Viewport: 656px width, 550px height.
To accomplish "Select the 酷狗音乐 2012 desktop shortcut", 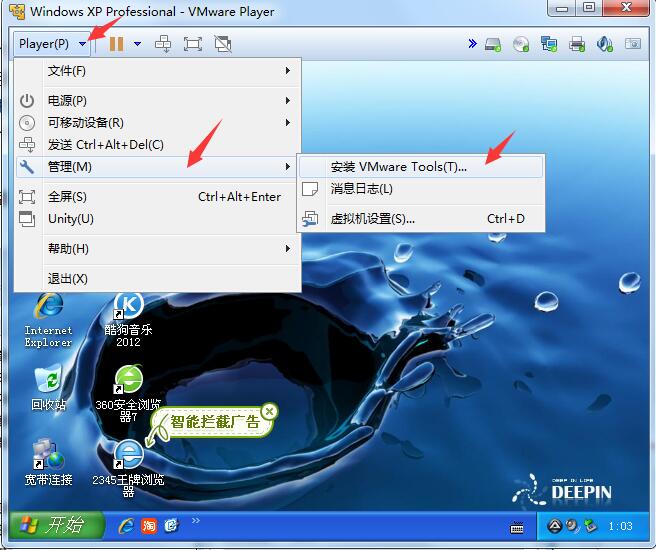I will [x=128, y=321].
